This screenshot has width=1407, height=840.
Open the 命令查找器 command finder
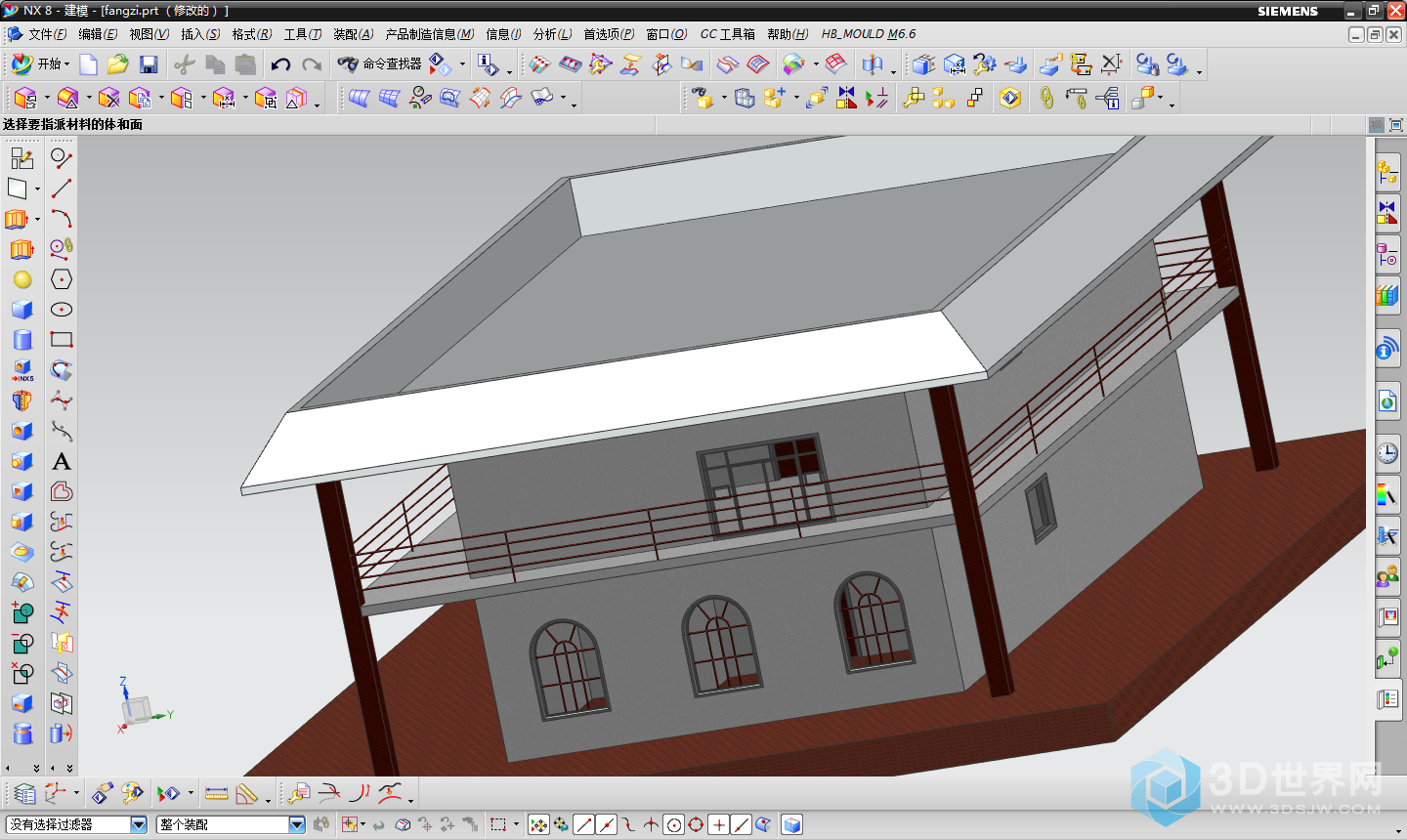379,63
